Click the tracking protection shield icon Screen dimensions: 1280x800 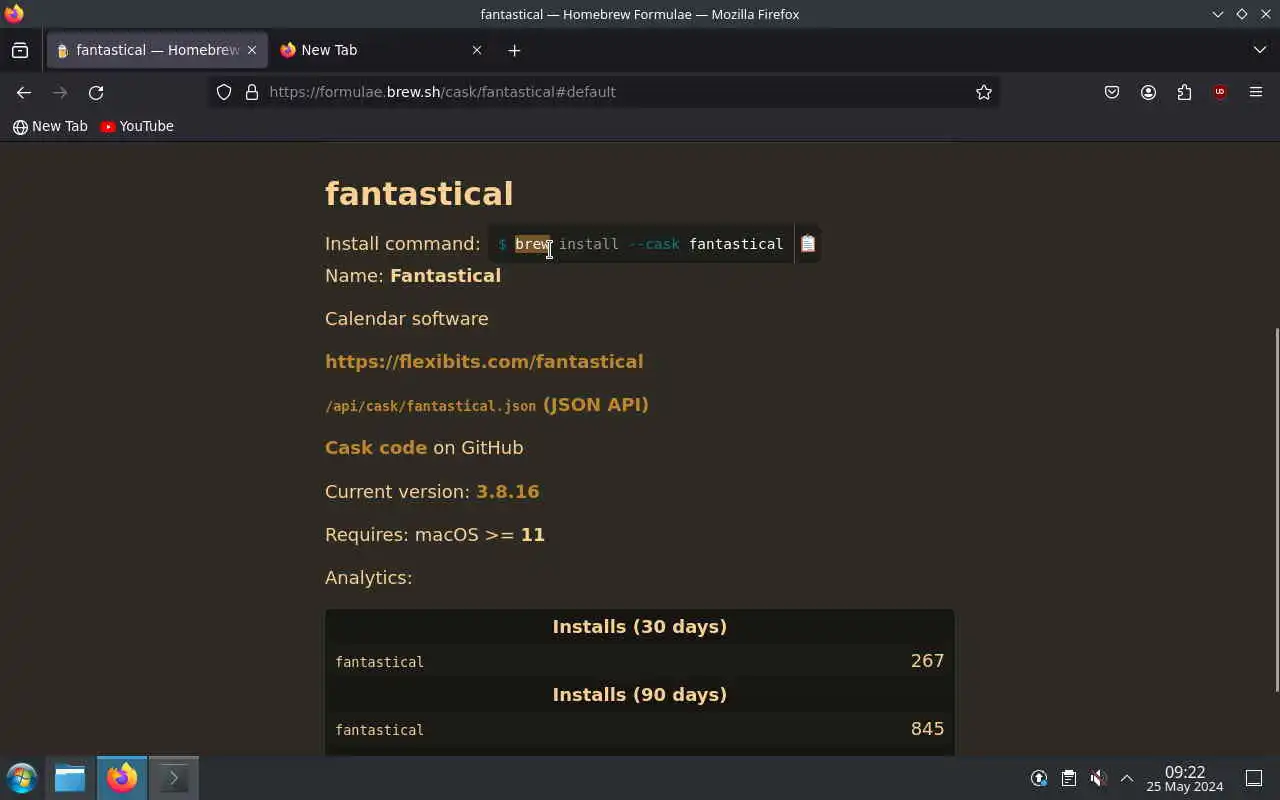pos(224,92)
